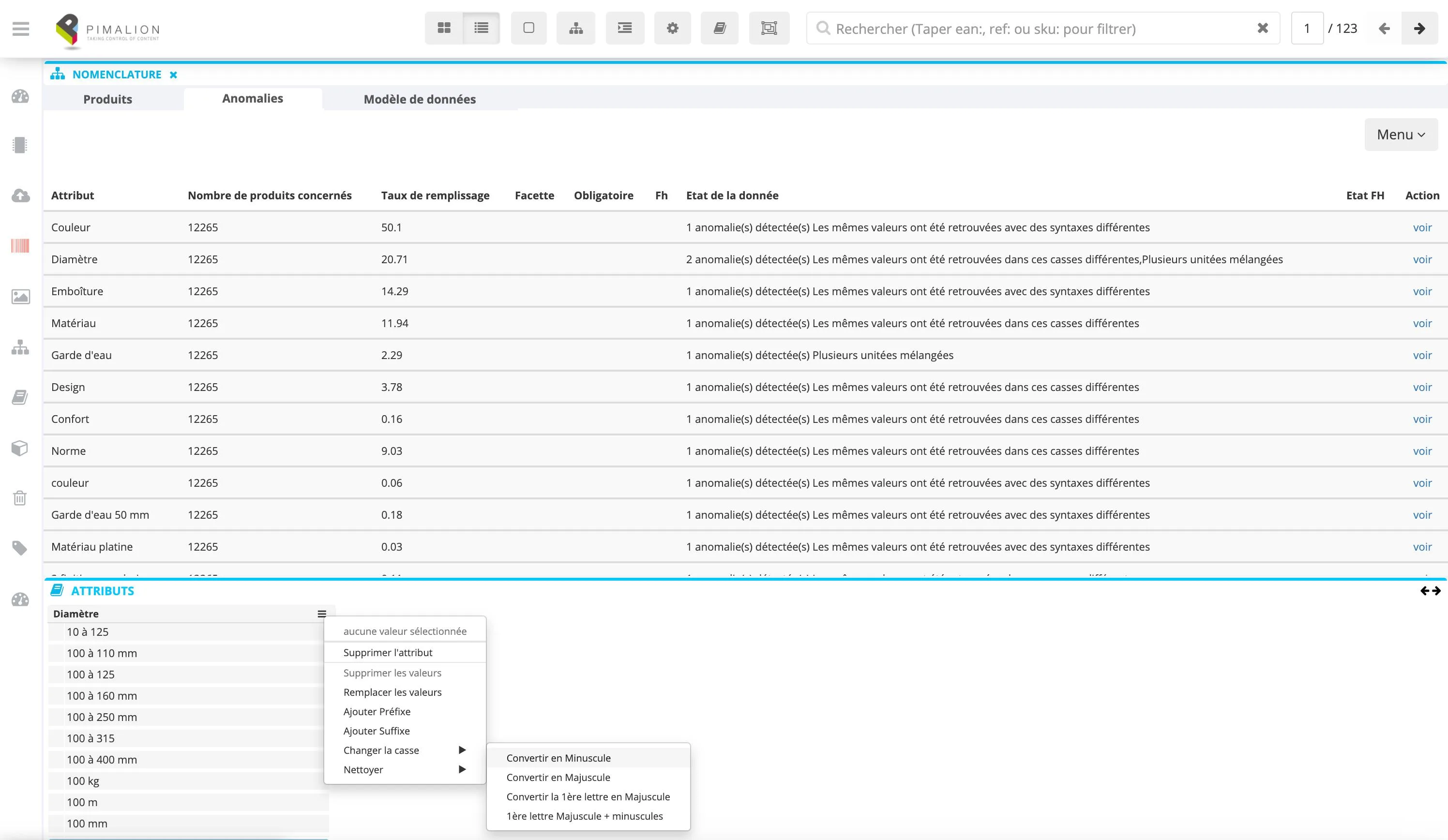Open the cloud upload sidebar icon
Image resolution: width=1448 pixels, height=840 pixels.
tap(20, 195)
